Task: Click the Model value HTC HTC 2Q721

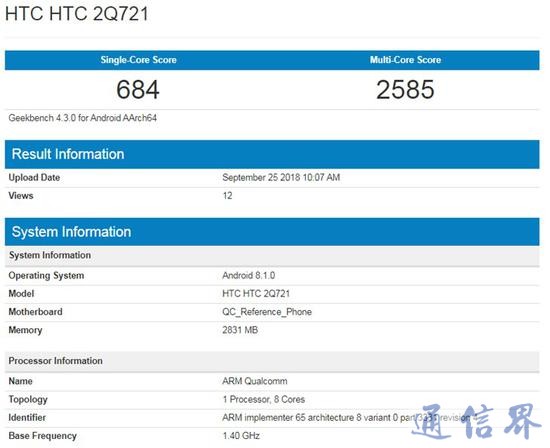Action: tap(256, 294)
